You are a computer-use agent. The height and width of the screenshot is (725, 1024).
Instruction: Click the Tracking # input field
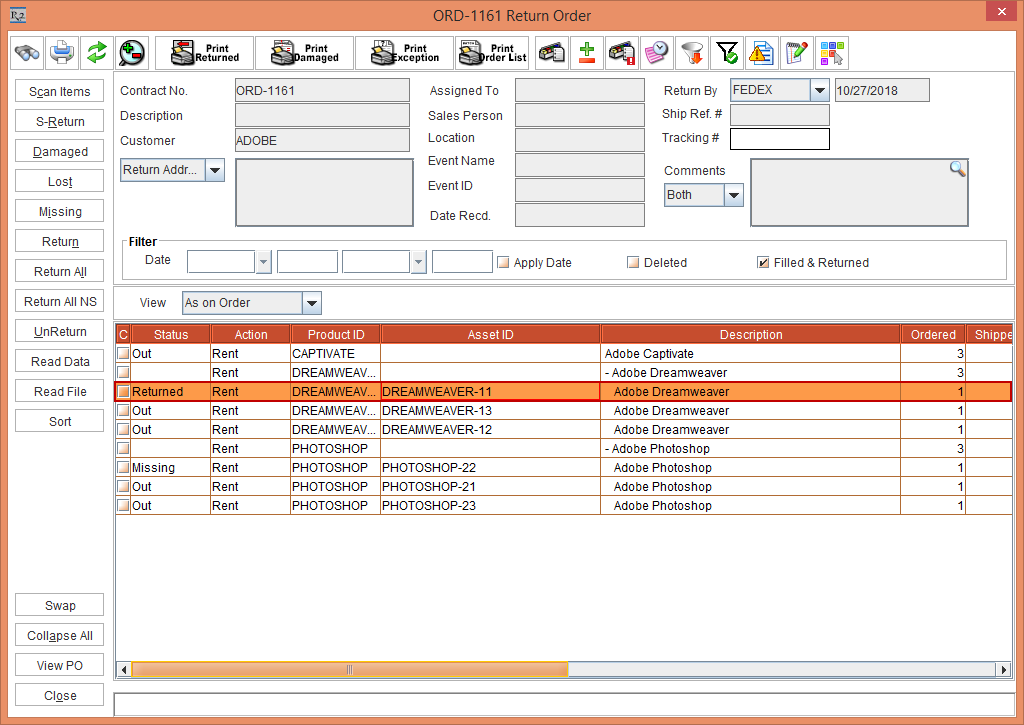[x=779, y=139]
